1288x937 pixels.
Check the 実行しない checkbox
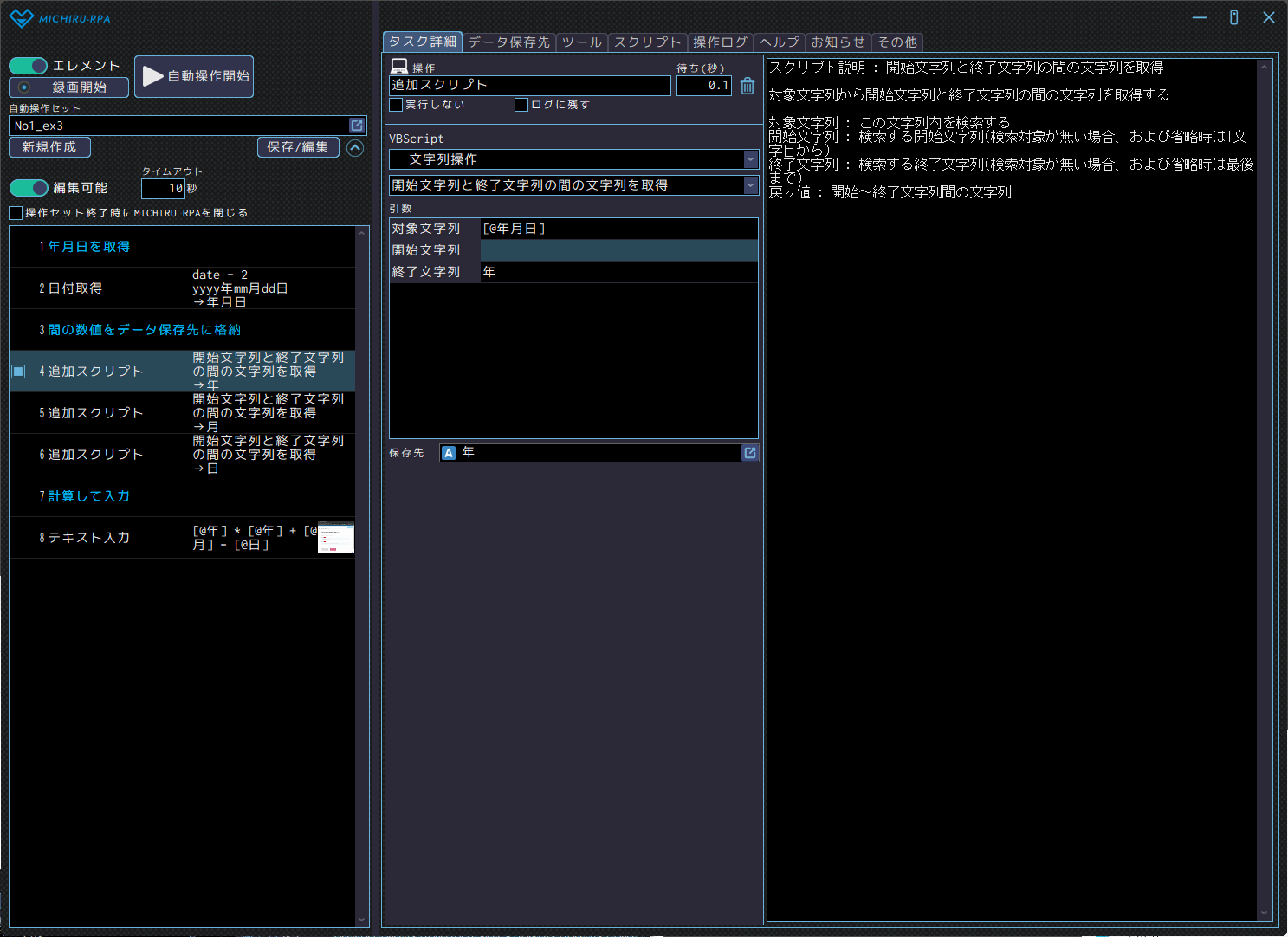[397, 105]
